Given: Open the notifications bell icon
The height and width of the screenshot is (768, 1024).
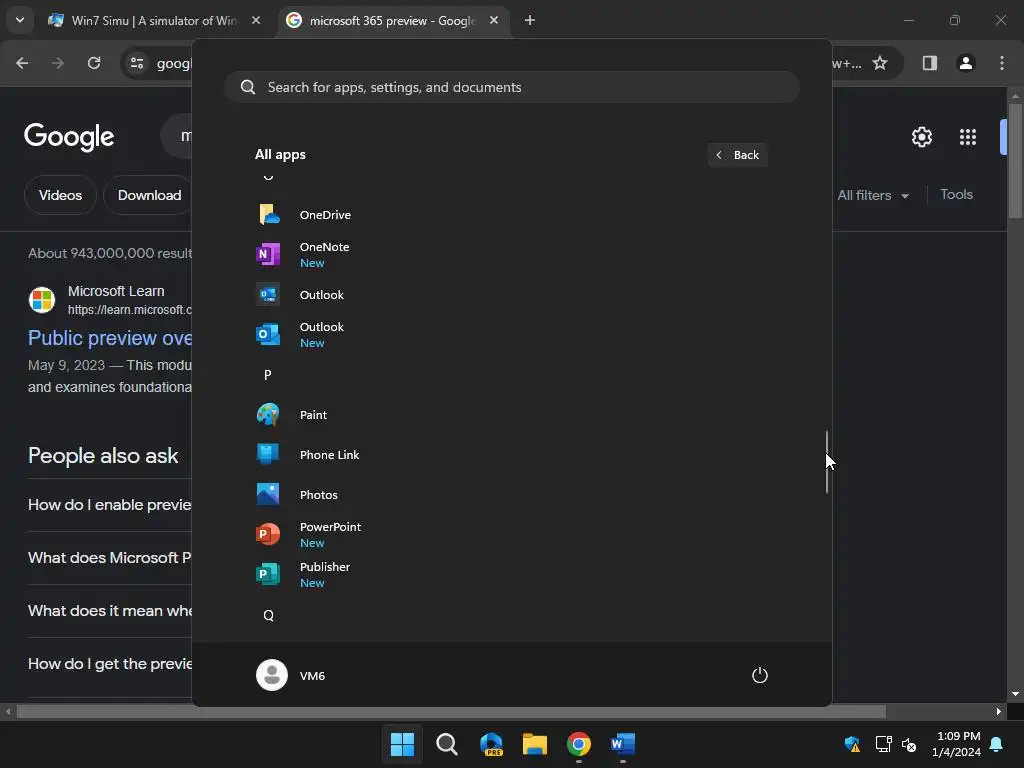Looking at the screenshot, I should coord(996,744).
